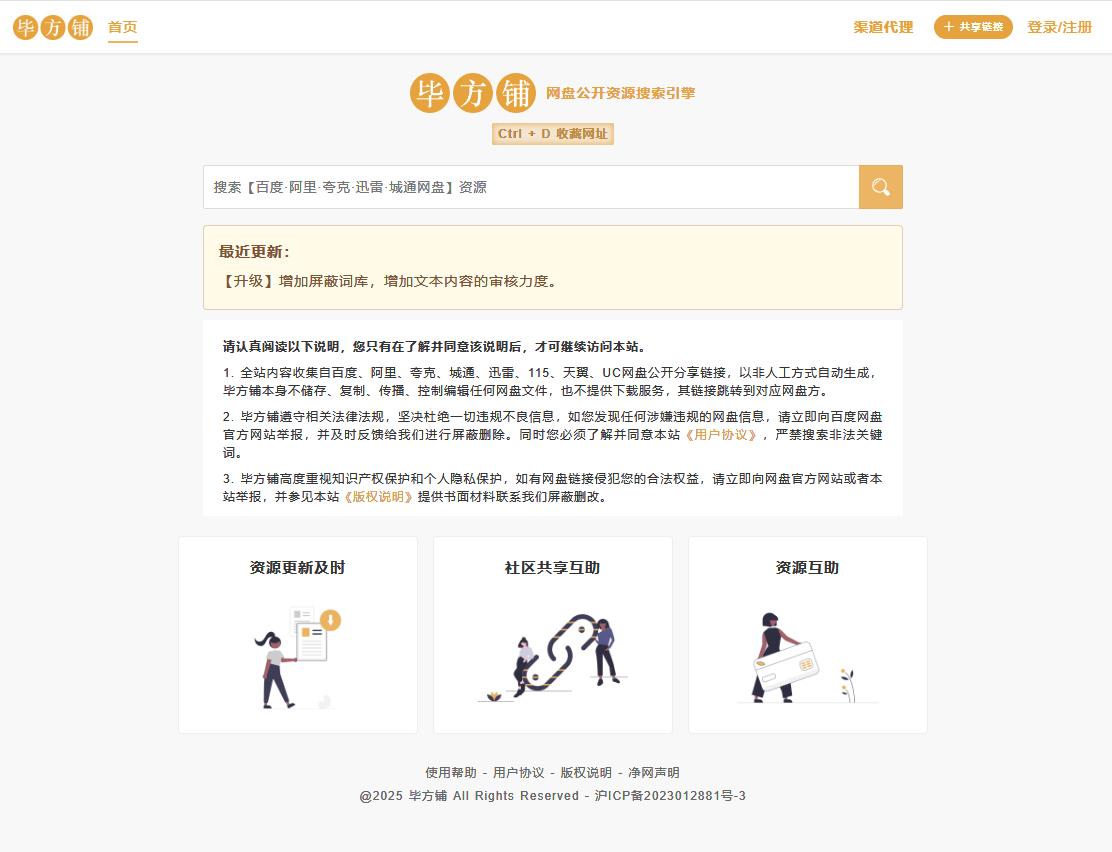Click the Ctrl + D 收藏网址 badge
The height and width of the screenshot is (852, 1112).
[x=552, y=134]
